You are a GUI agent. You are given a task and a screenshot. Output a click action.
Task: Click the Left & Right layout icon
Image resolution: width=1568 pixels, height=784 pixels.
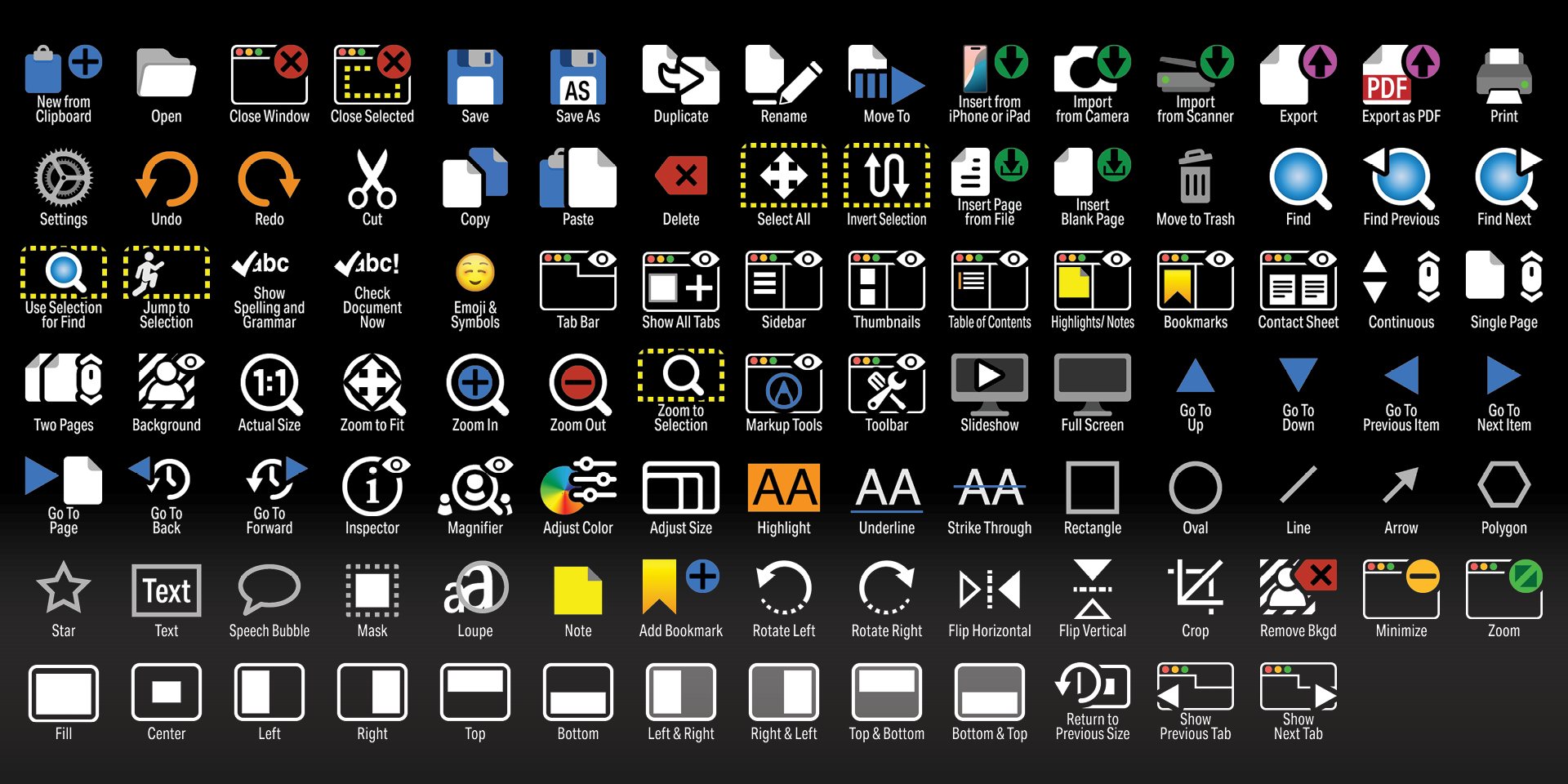click(681, 693)
